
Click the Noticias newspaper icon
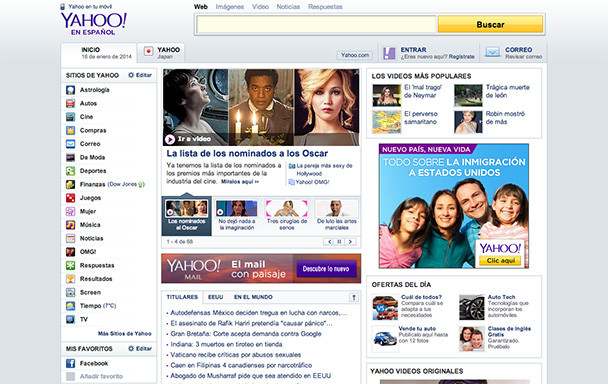[x=70, y=238]
